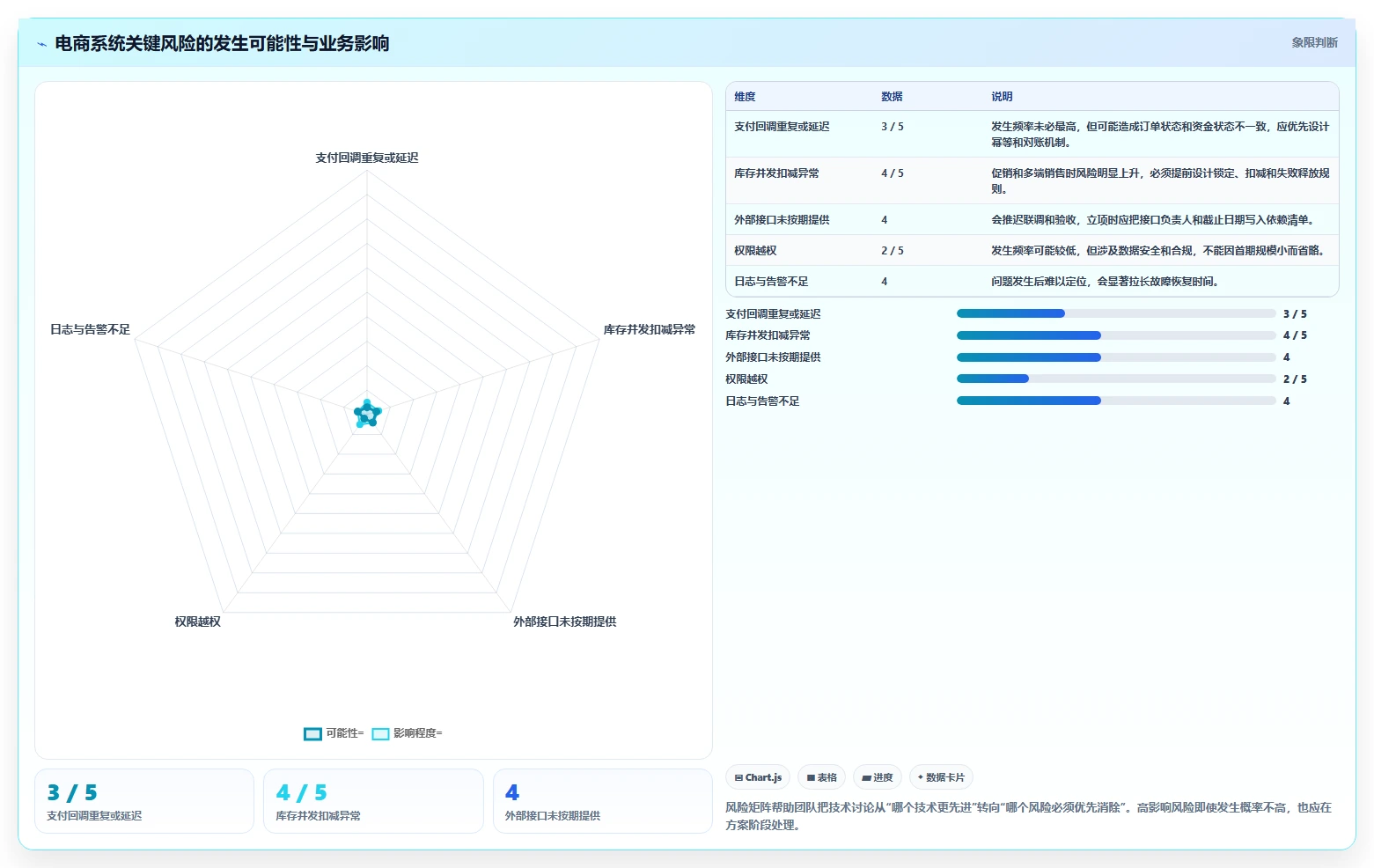Select the 权限越权 table row name
Screen dimensions: 1374x868
click(755, 251)
